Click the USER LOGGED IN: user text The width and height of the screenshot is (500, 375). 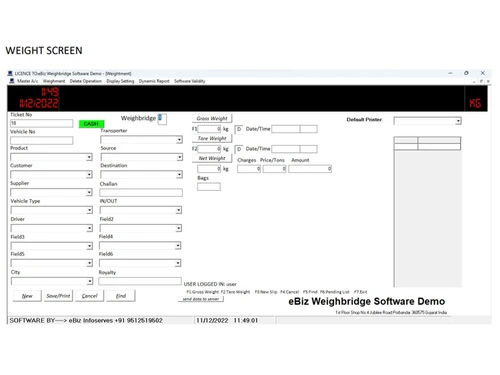point(210,284)
